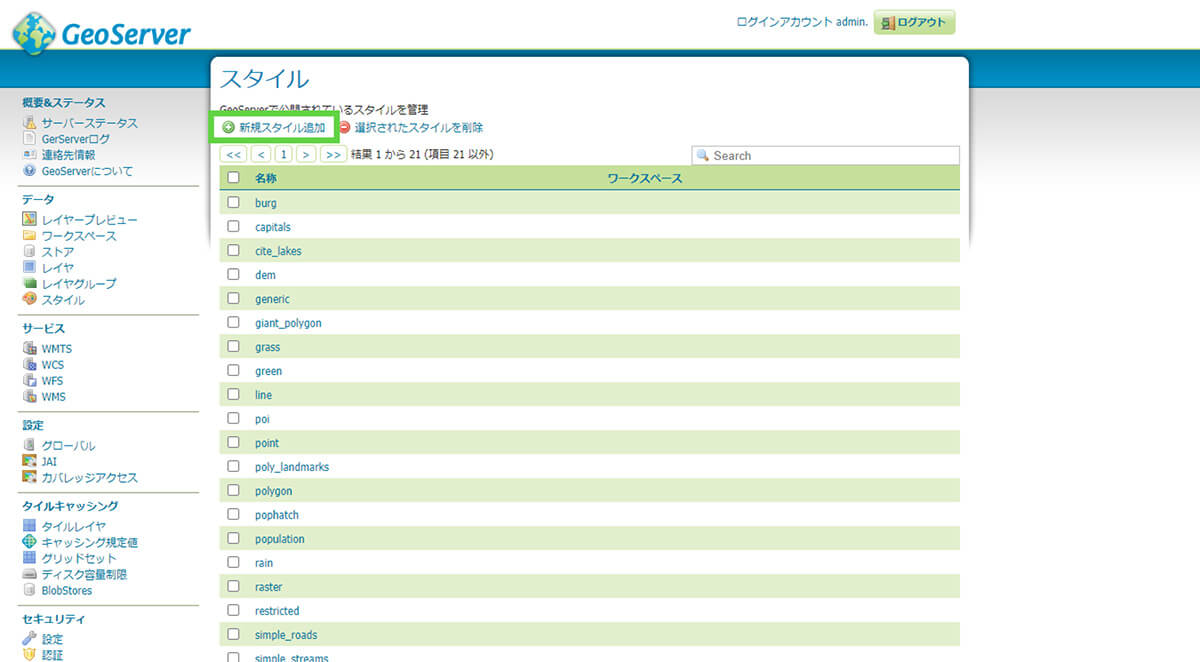This screenshot has width=1200, height=662.
Task: Click the icon beside サーバーステータス
Action: click(x=30, y=123)
